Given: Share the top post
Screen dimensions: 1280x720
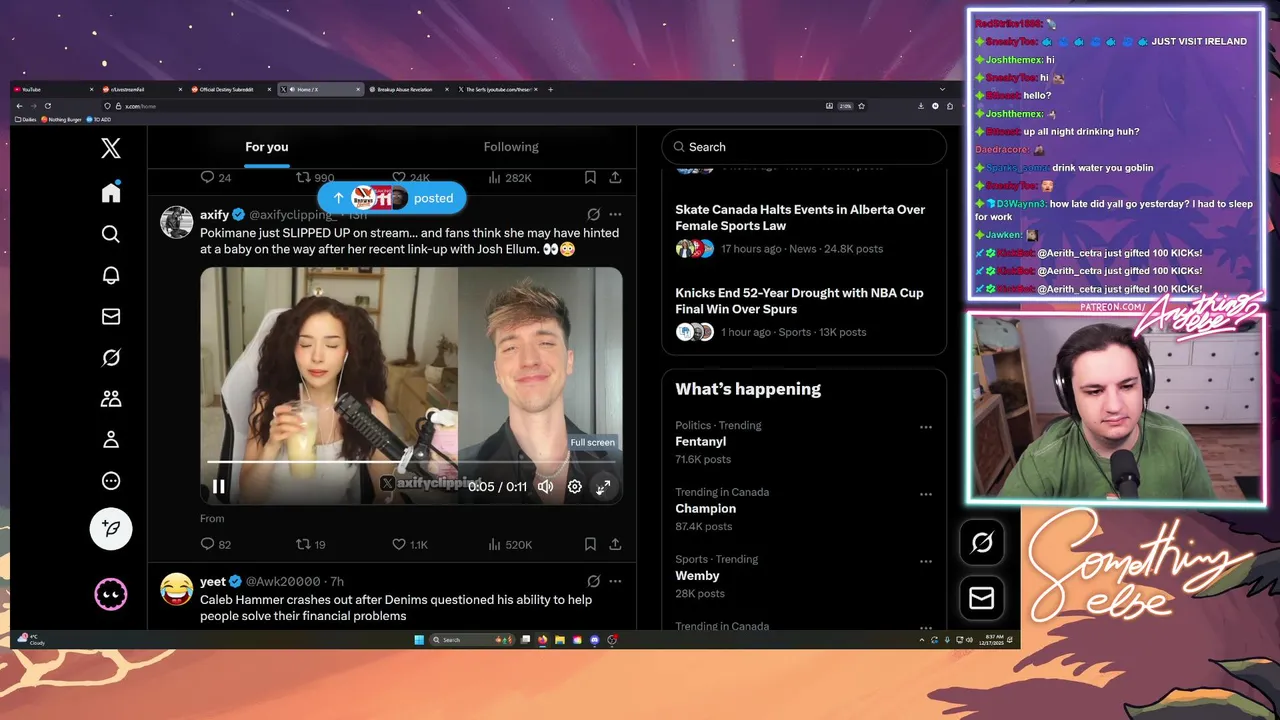Looking at the screenshot, I should (x=615, y=177).
